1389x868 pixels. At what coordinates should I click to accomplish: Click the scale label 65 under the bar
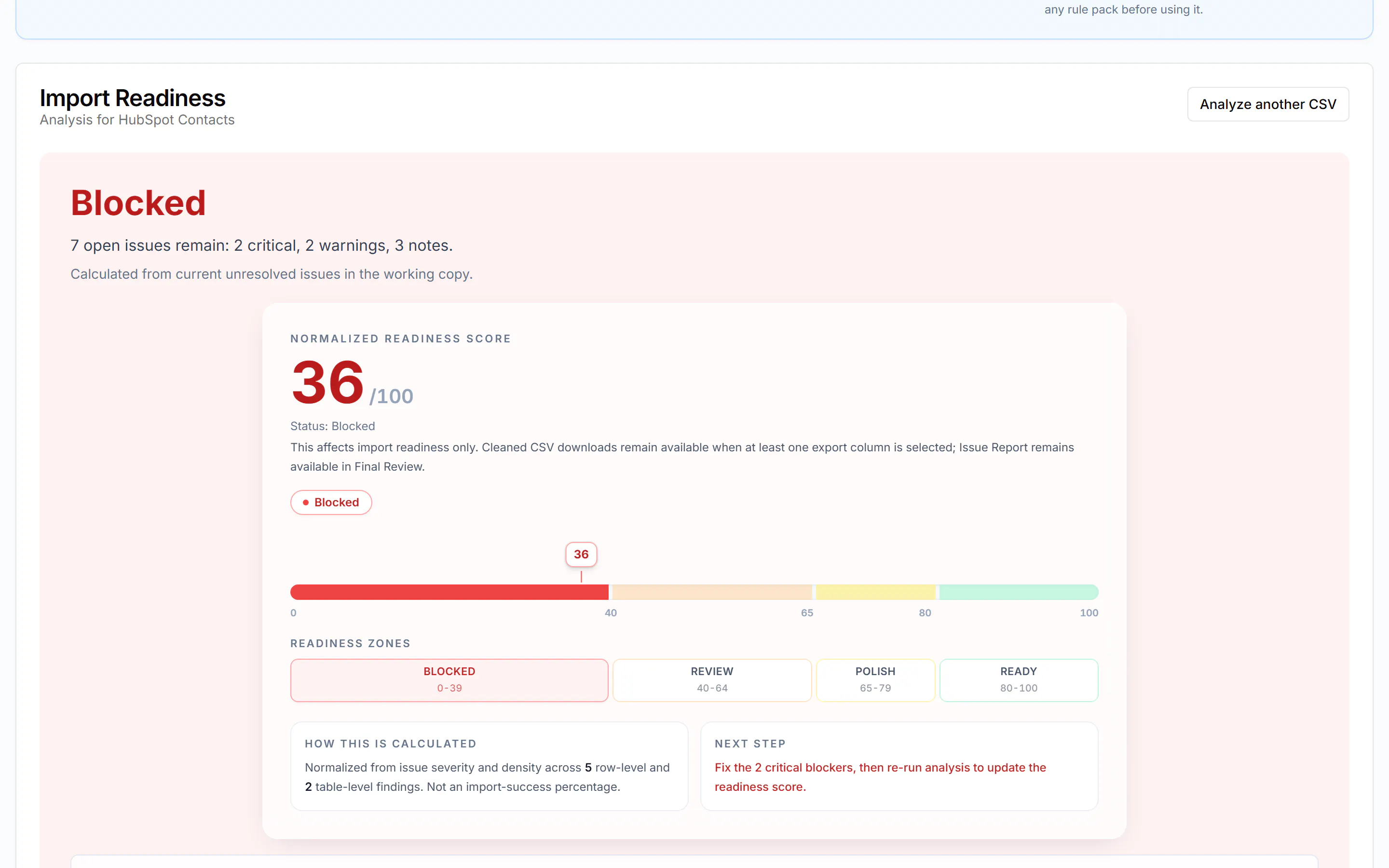click(x=807, y=612)
